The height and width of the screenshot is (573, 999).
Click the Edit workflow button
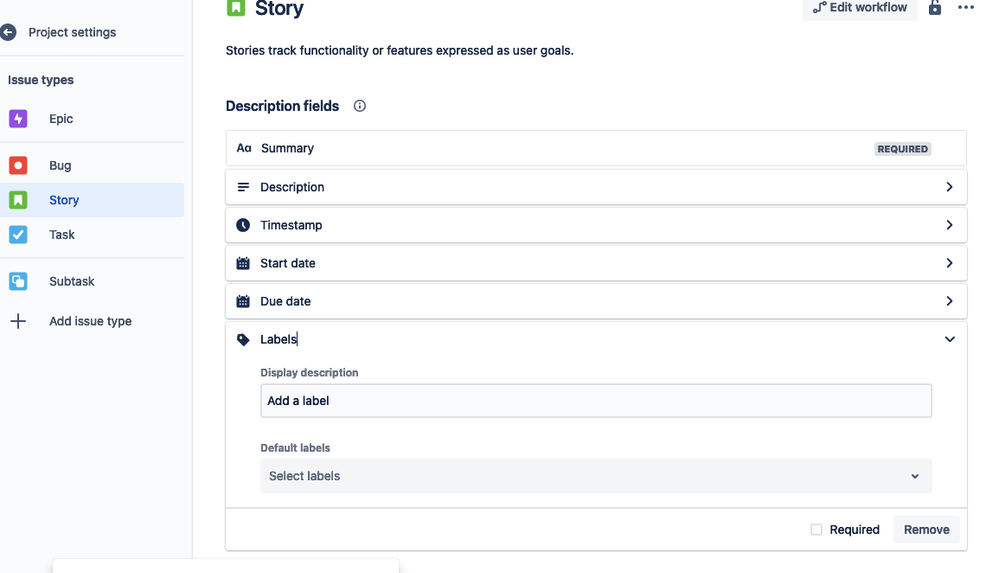click(x=860, y=8)
